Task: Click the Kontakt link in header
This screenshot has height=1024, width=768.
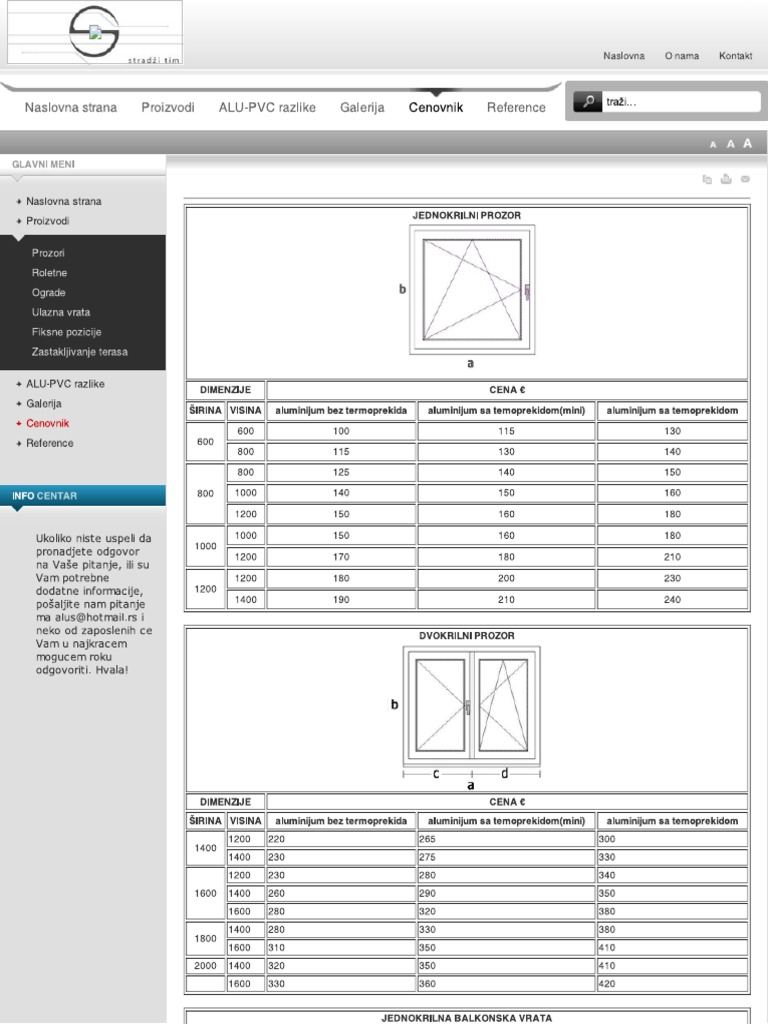Action: 735,56
